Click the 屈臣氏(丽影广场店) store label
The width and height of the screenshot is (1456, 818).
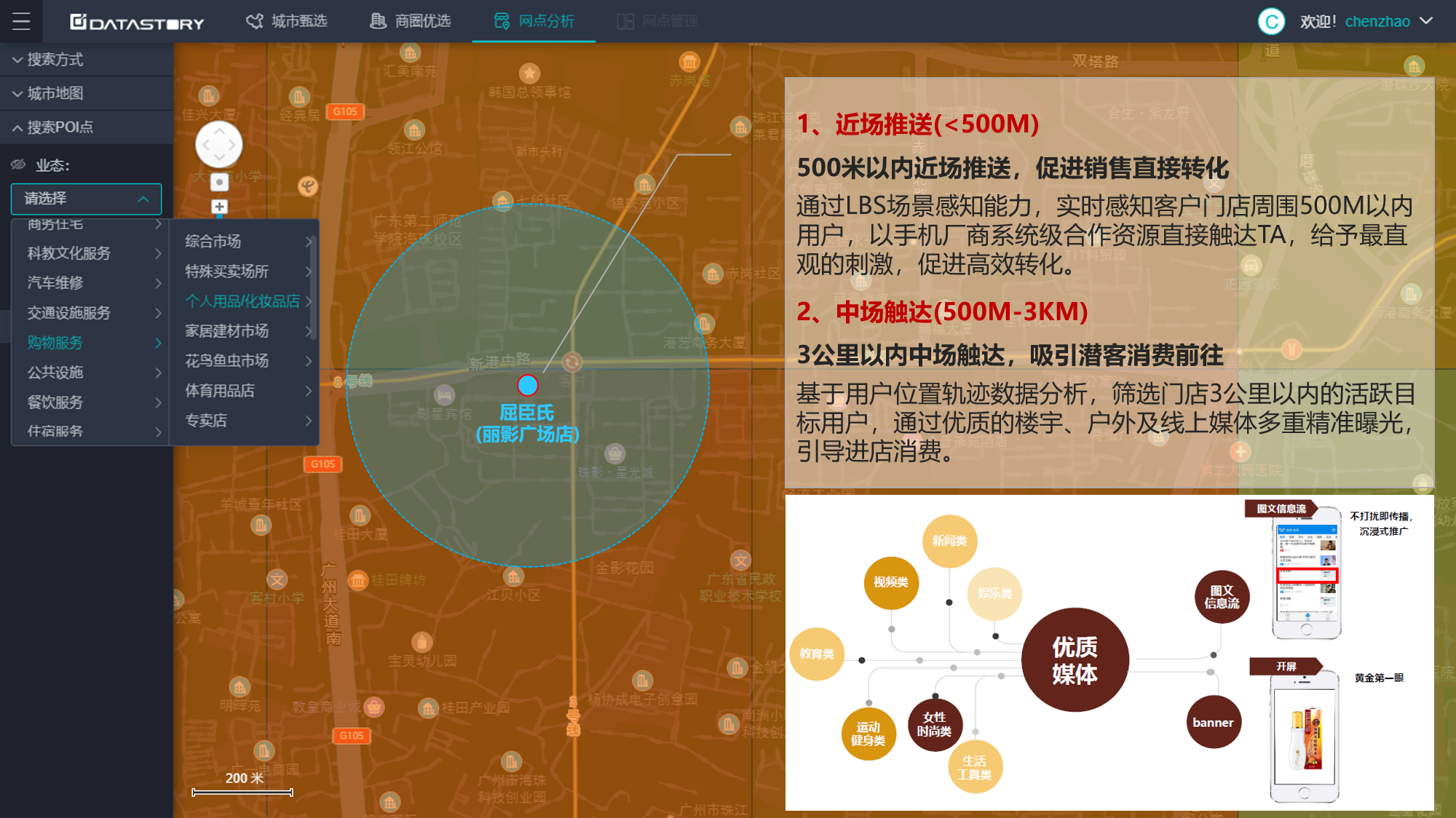coord(527,424)
